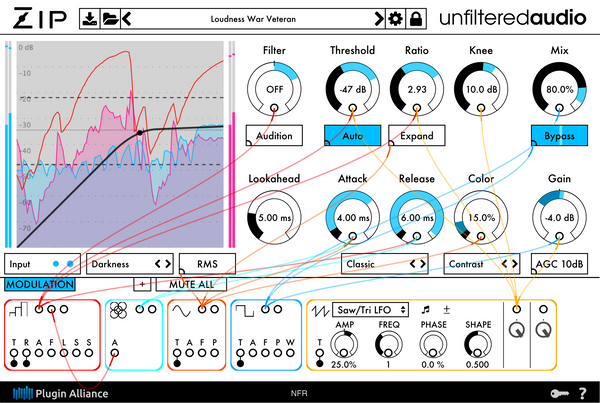
Task: Mute all modulation with MUTE ALL
Action: click(x=191, y=284)
